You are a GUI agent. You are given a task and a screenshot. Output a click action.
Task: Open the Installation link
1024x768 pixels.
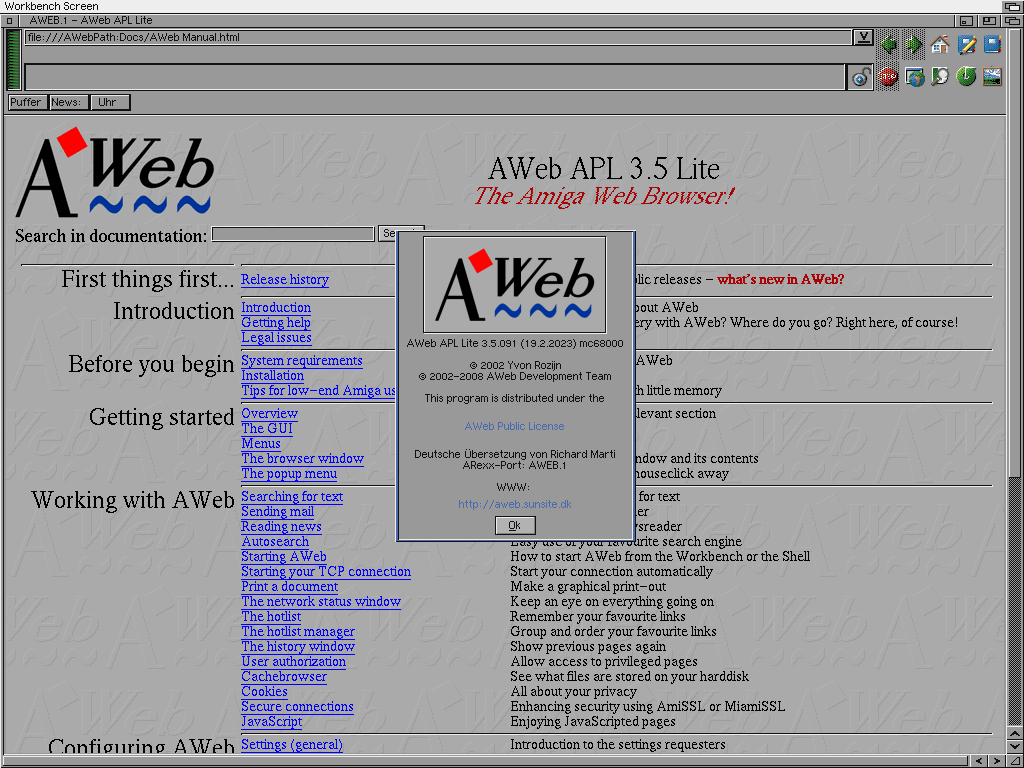point(272,376)
